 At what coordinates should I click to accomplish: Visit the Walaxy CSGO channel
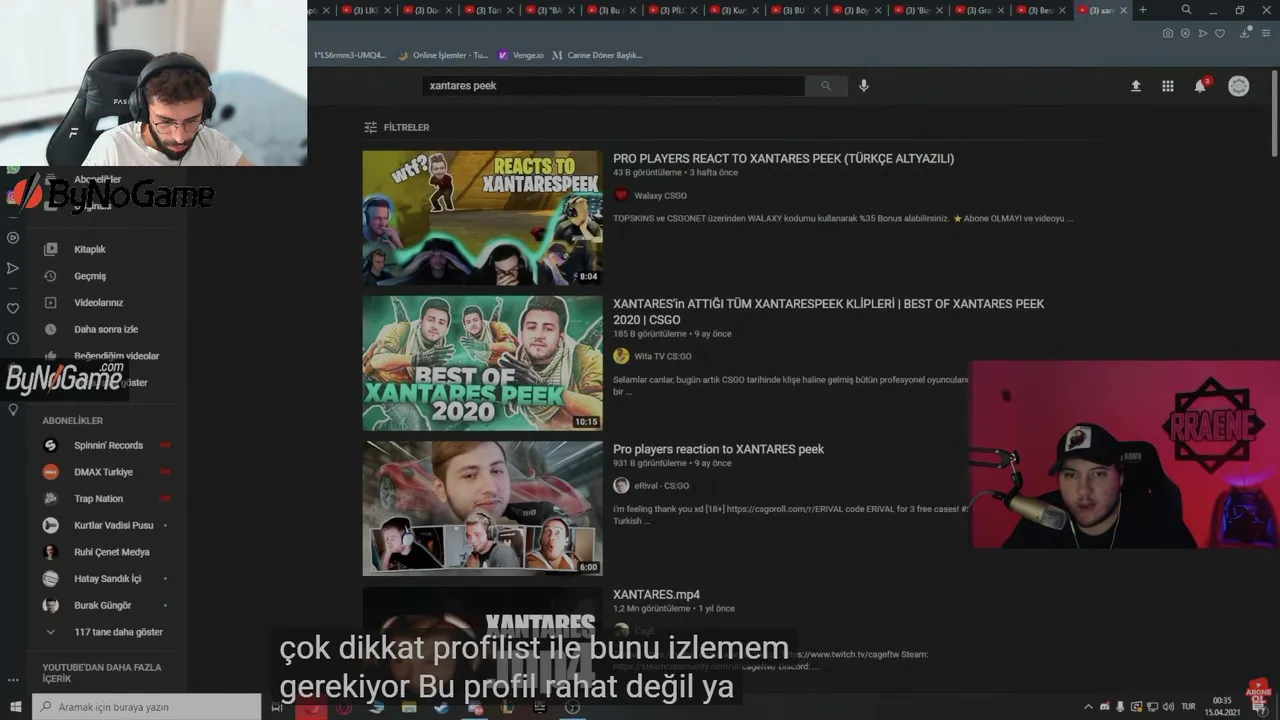(660, 196)
